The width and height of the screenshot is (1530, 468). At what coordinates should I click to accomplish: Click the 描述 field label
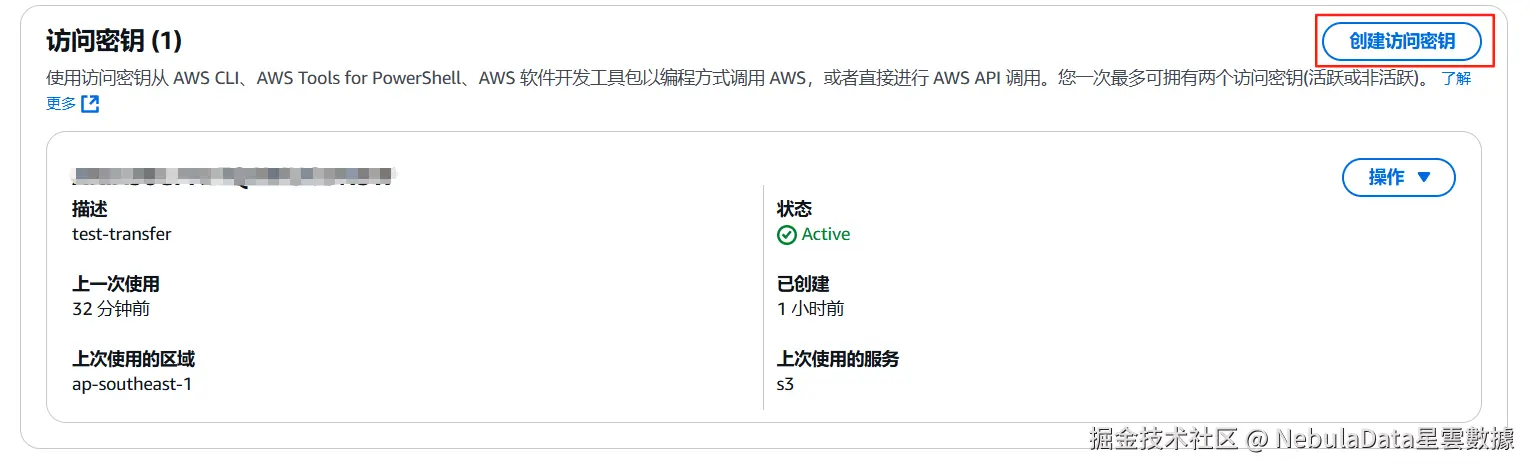click(x=90, y=209)
